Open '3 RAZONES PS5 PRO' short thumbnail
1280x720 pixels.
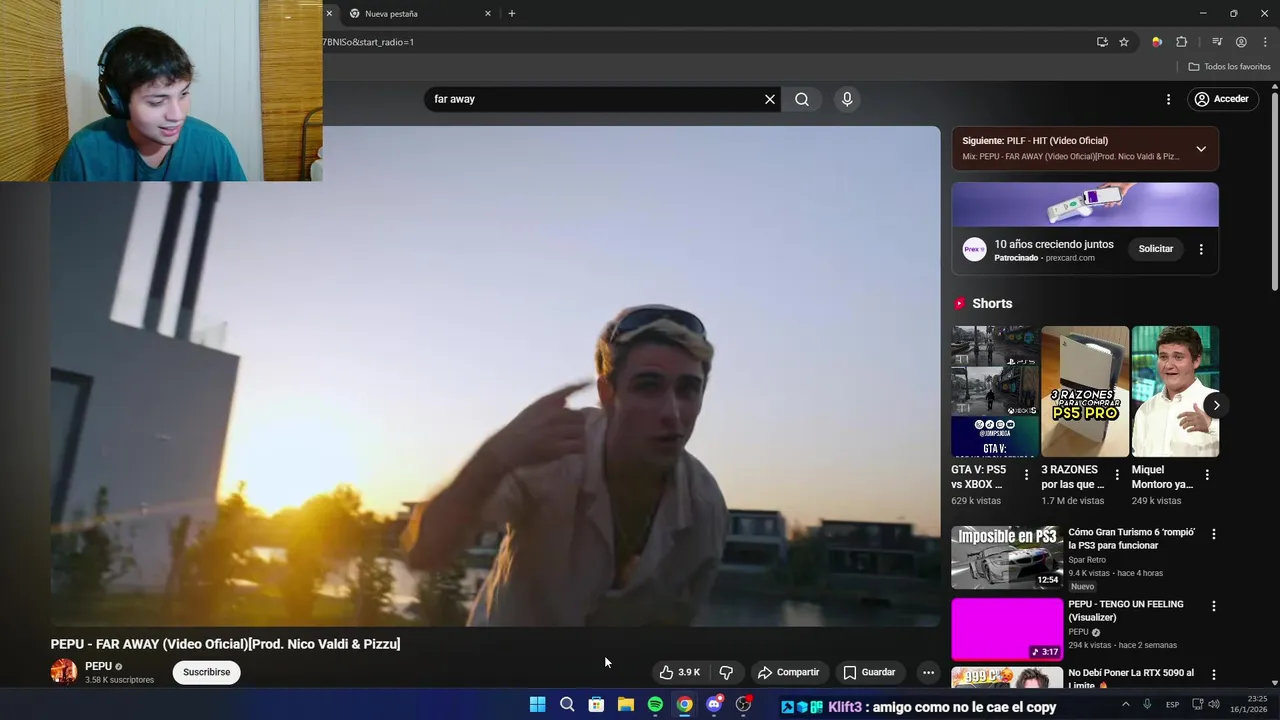pyautogui.click(x=1085, y=391)
